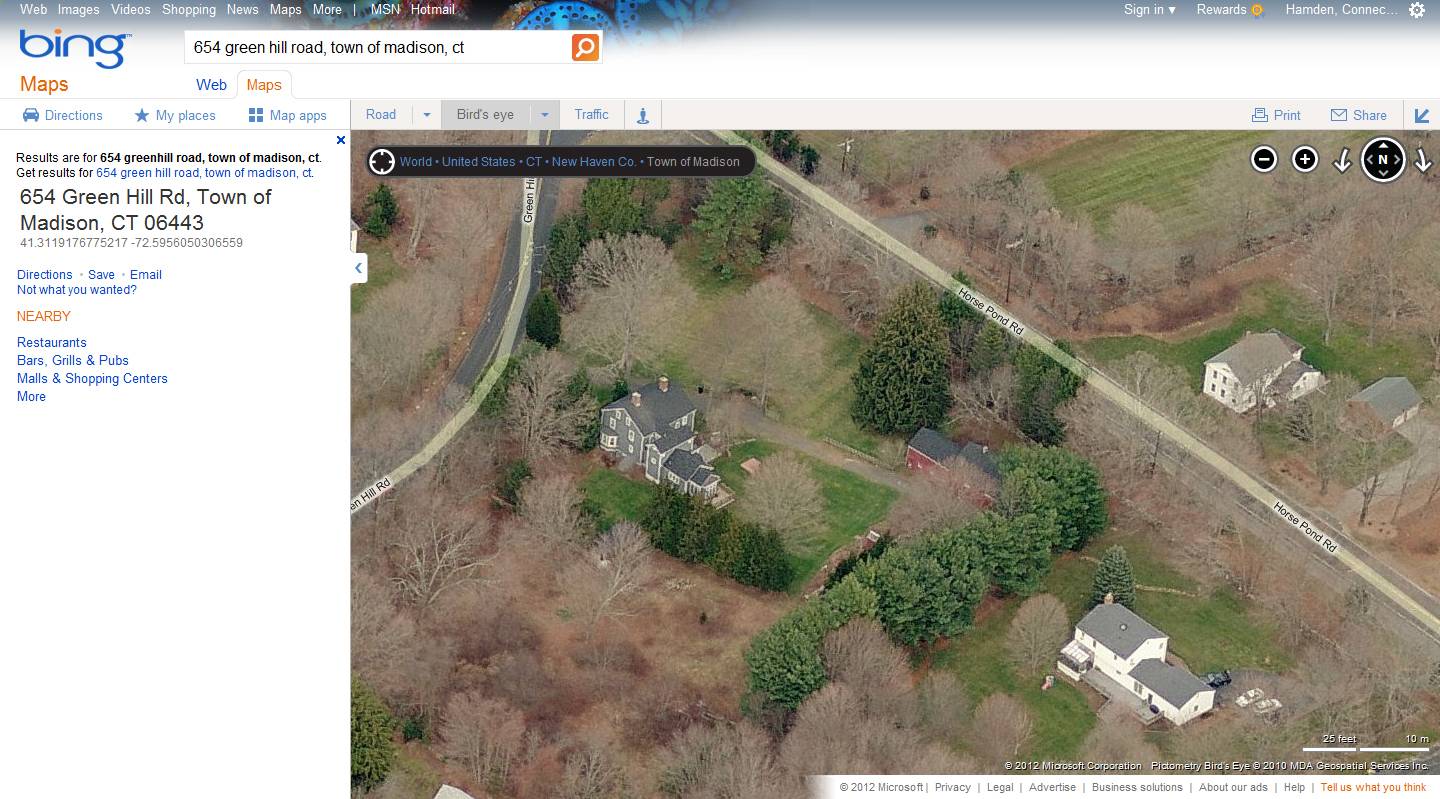Zoom in with the plus icon
Viewport: 1440px width, 799px height.
[1305, 159]
